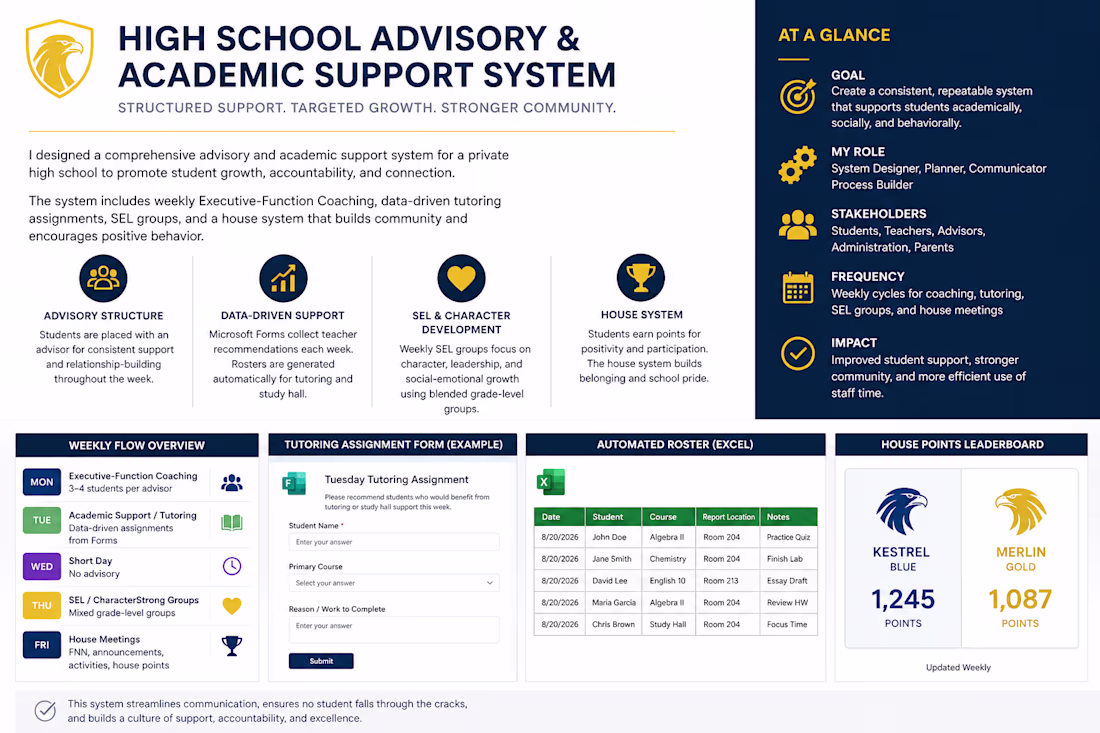Click the Excel icon above the roster

click(551, 482)
